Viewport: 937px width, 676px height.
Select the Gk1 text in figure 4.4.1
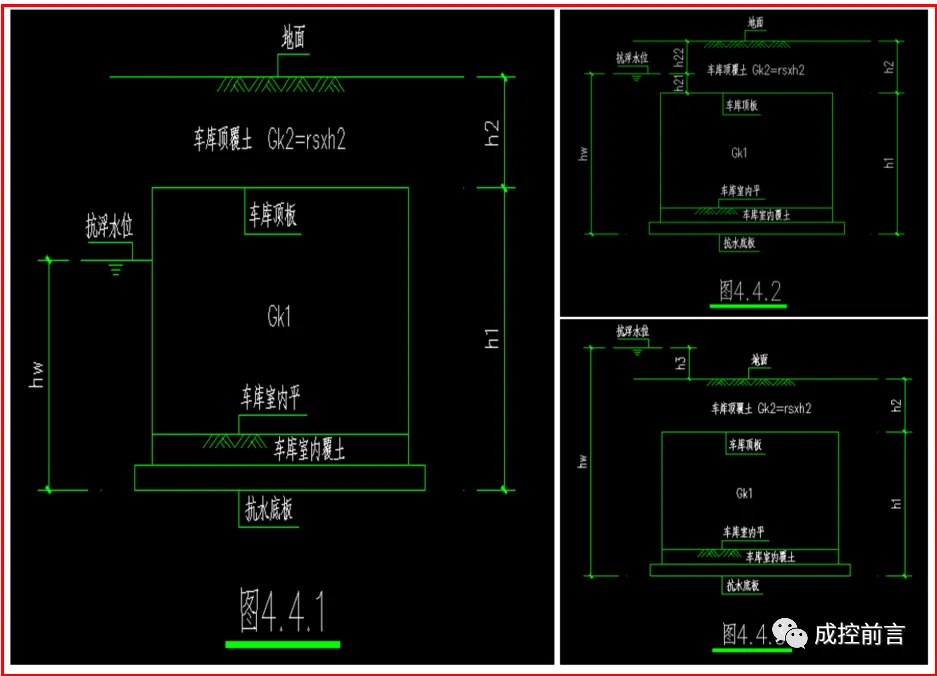[279, 316]
